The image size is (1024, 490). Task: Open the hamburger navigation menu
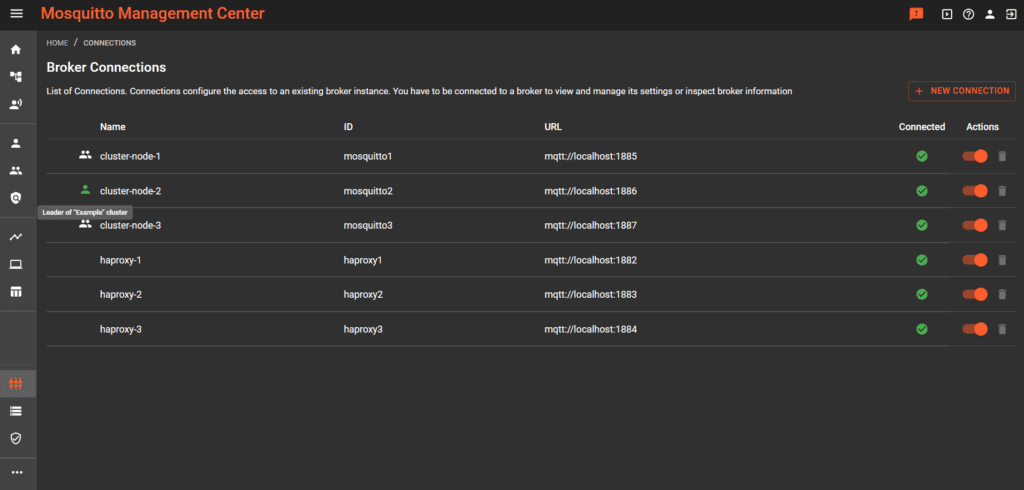pos(15,14)
